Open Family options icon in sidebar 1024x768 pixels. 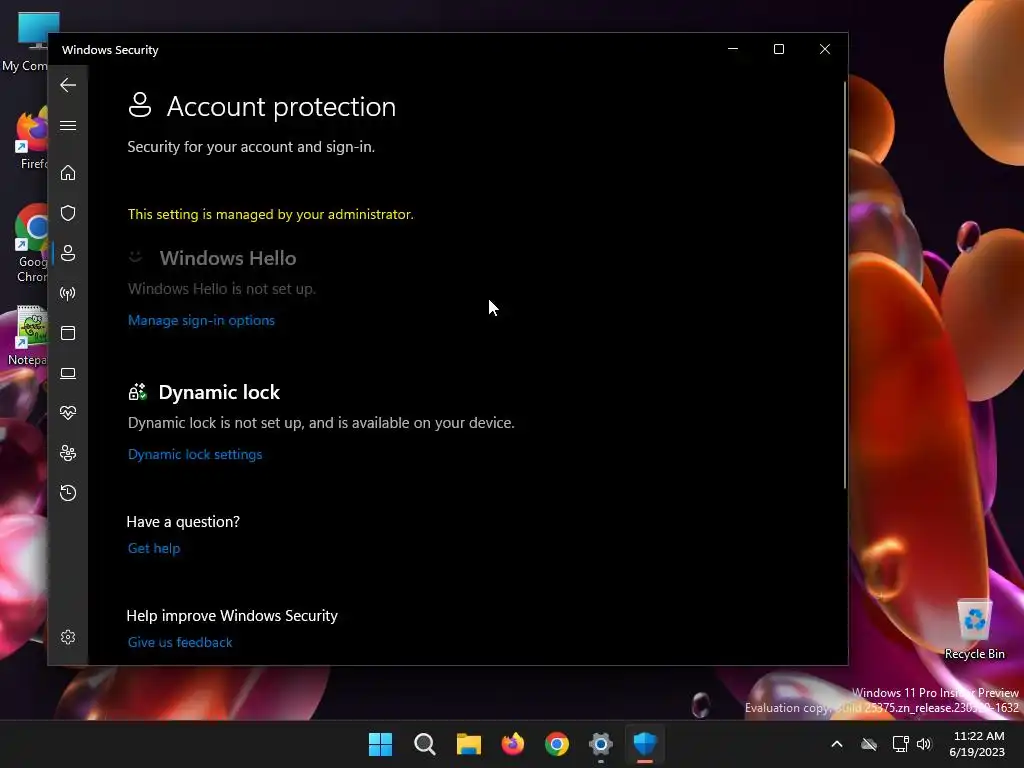[x=68, y=453]
